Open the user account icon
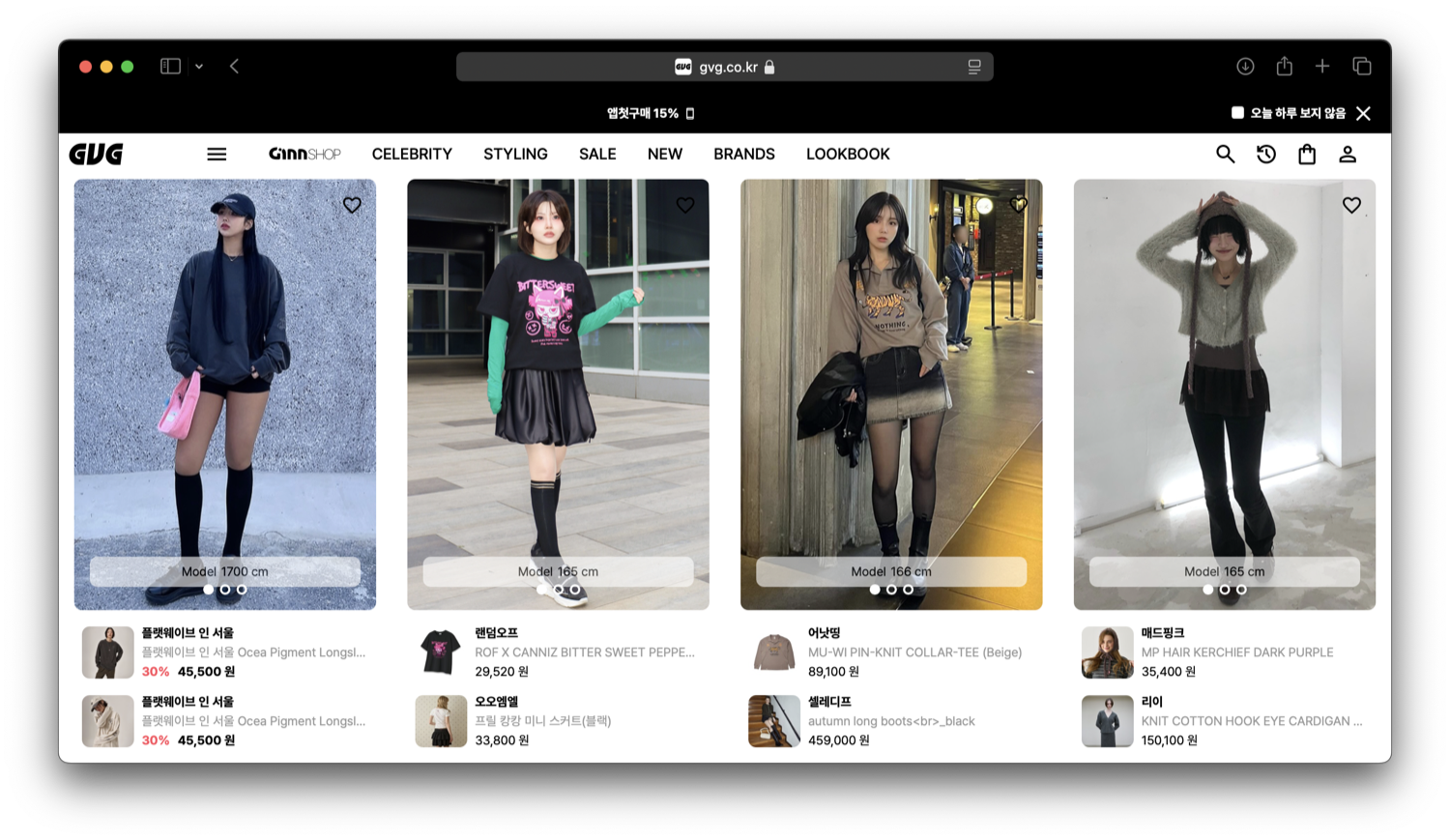1450x840 pixels. click(1348, 155)
